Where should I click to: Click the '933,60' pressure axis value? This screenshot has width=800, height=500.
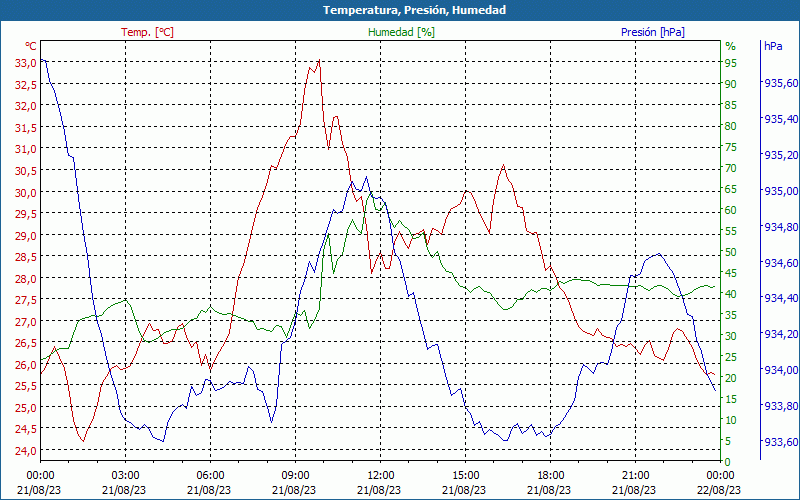781,442
